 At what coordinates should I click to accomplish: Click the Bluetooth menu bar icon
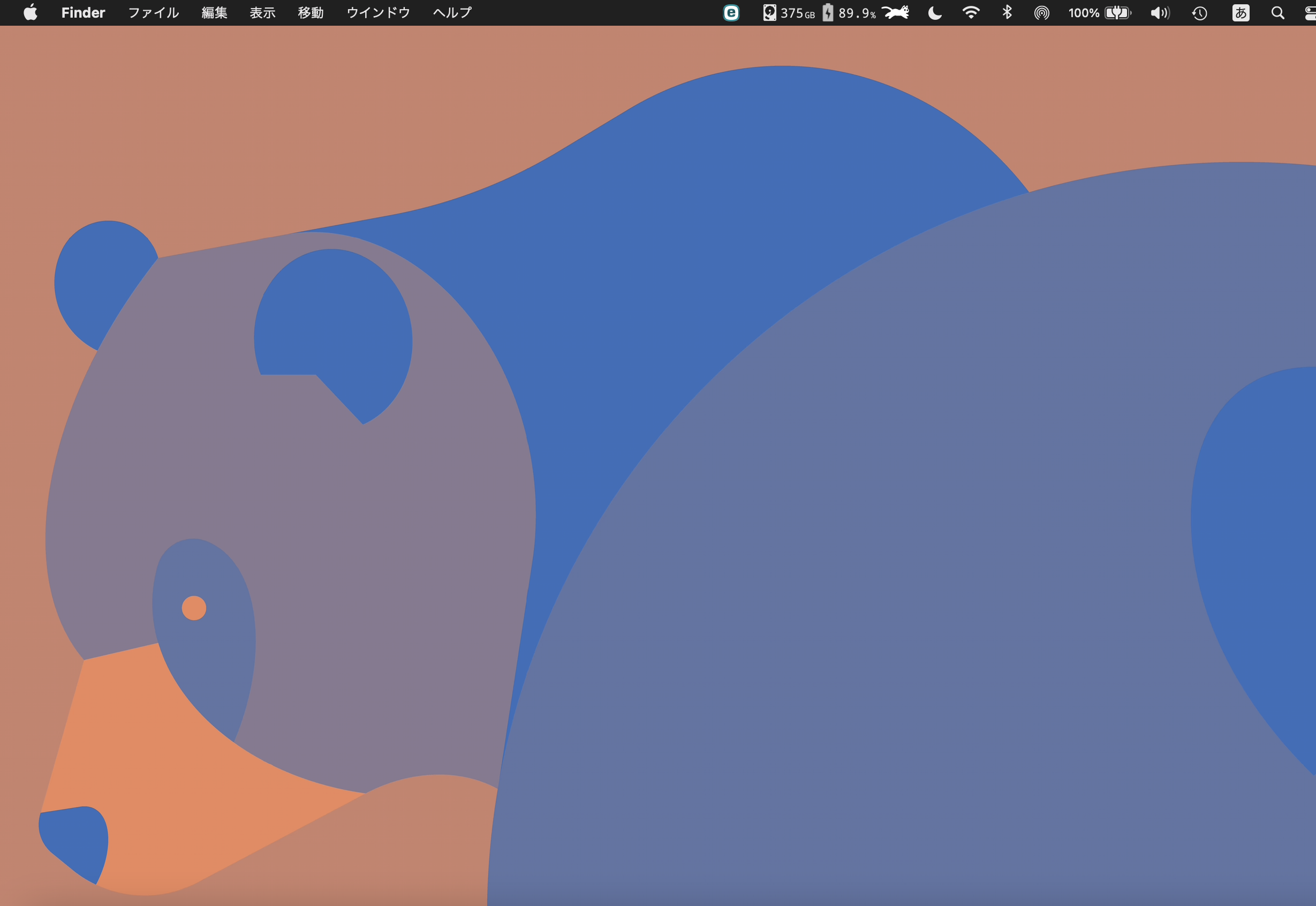click(1007, 12)
